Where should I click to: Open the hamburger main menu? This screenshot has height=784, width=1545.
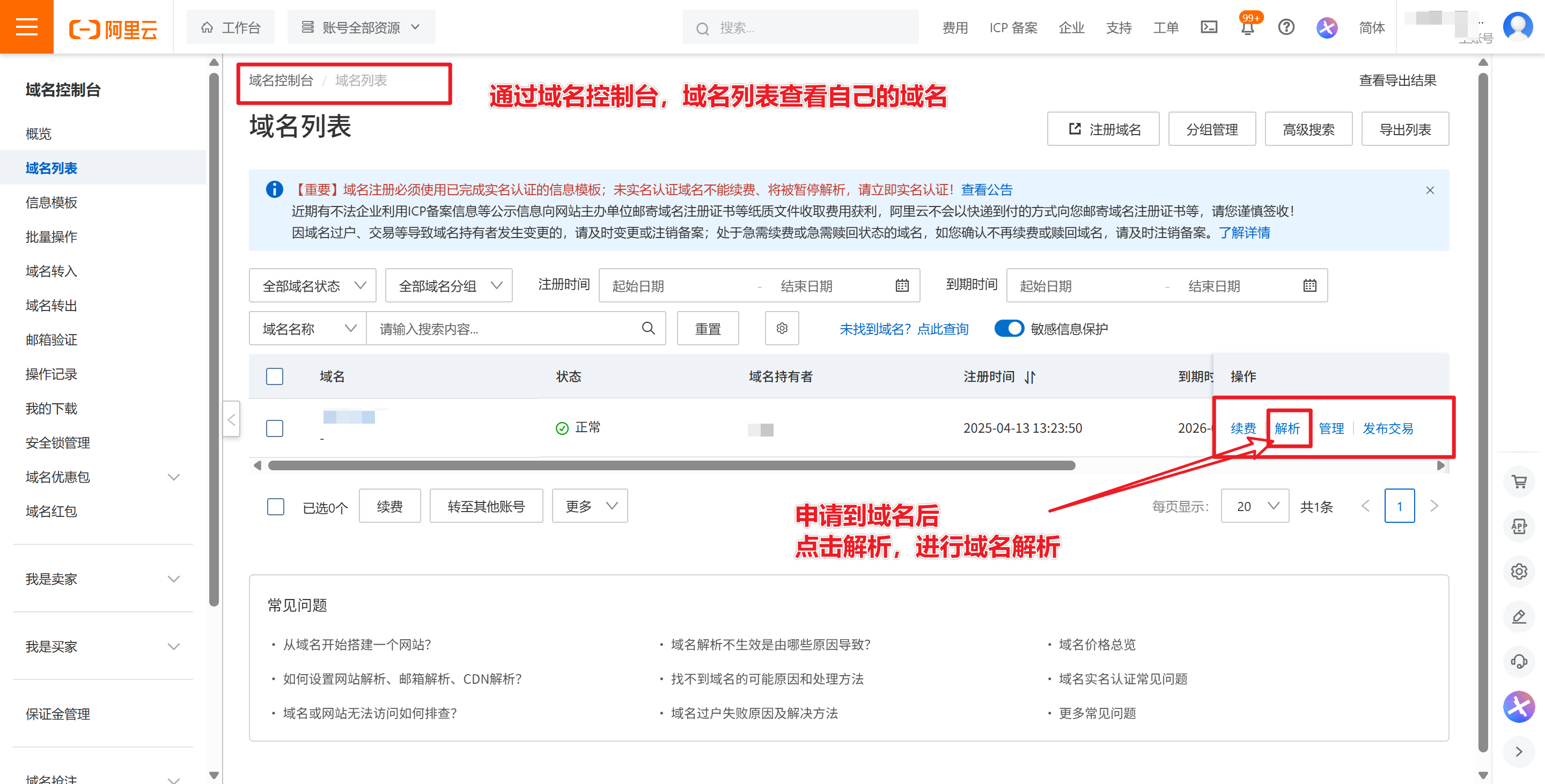coord(26,27)
